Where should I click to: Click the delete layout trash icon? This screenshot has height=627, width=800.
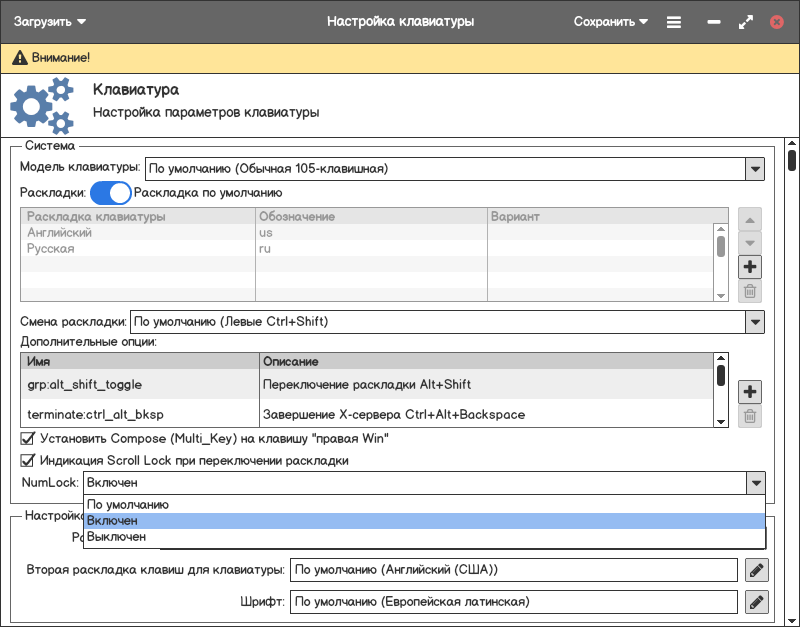tap(750, 292)
